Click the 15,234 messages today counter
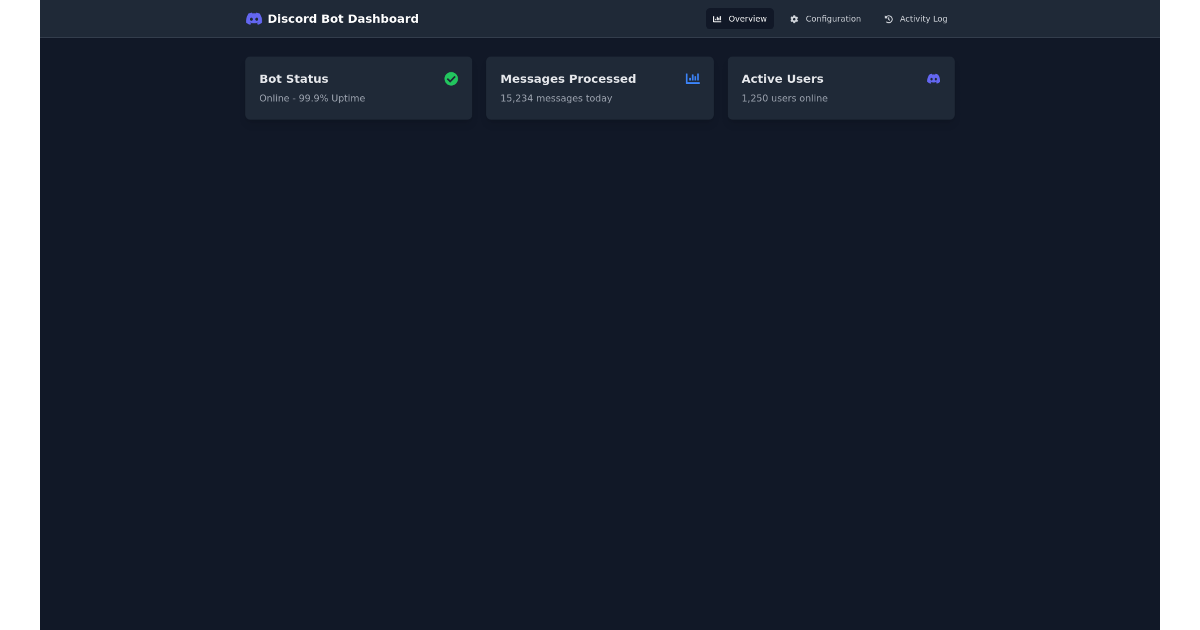This screenshot has width=1200, height=630. tap(557, 98)
